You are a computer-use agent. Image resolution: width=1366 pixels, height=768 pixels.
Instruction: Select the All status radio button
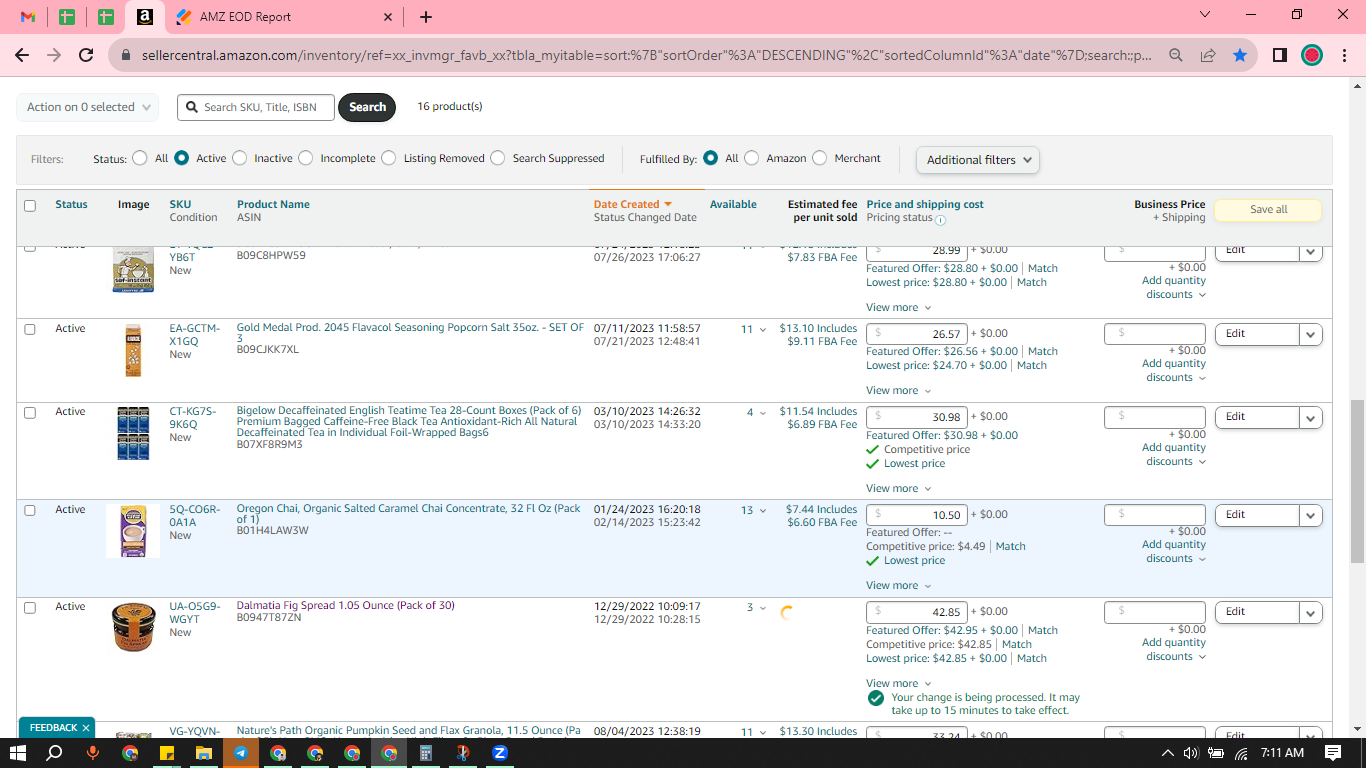click(x=139, y=158)
